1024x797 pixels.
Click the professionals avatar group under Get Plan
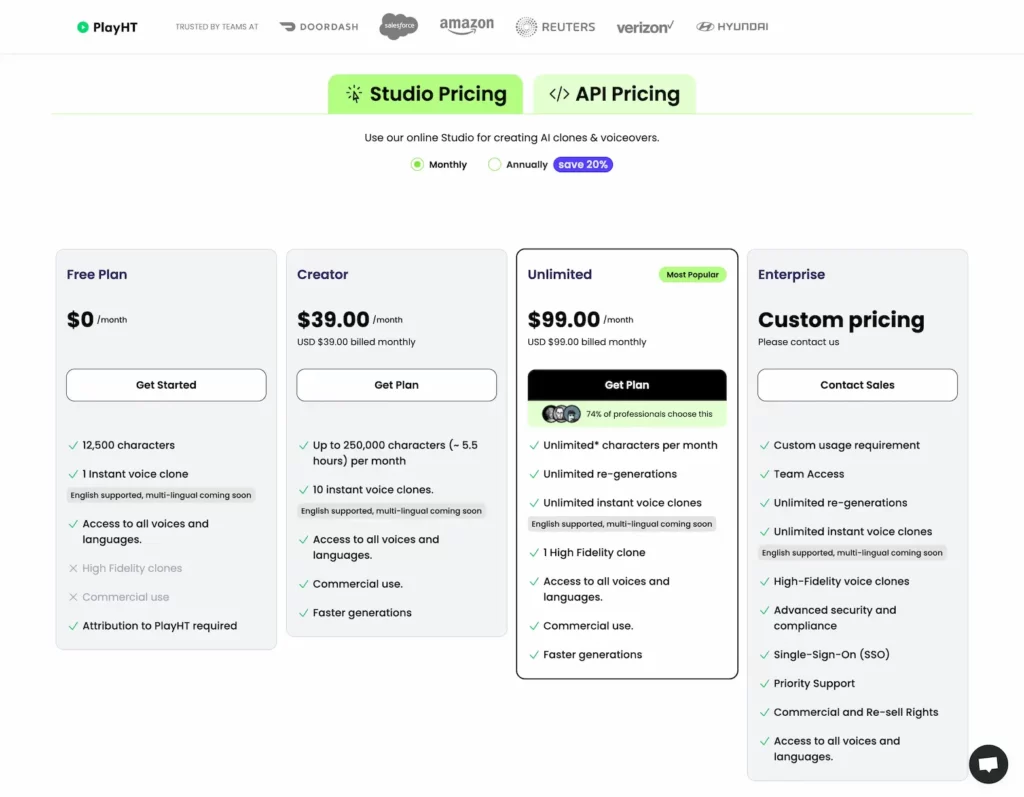click(x=560, y=413)
